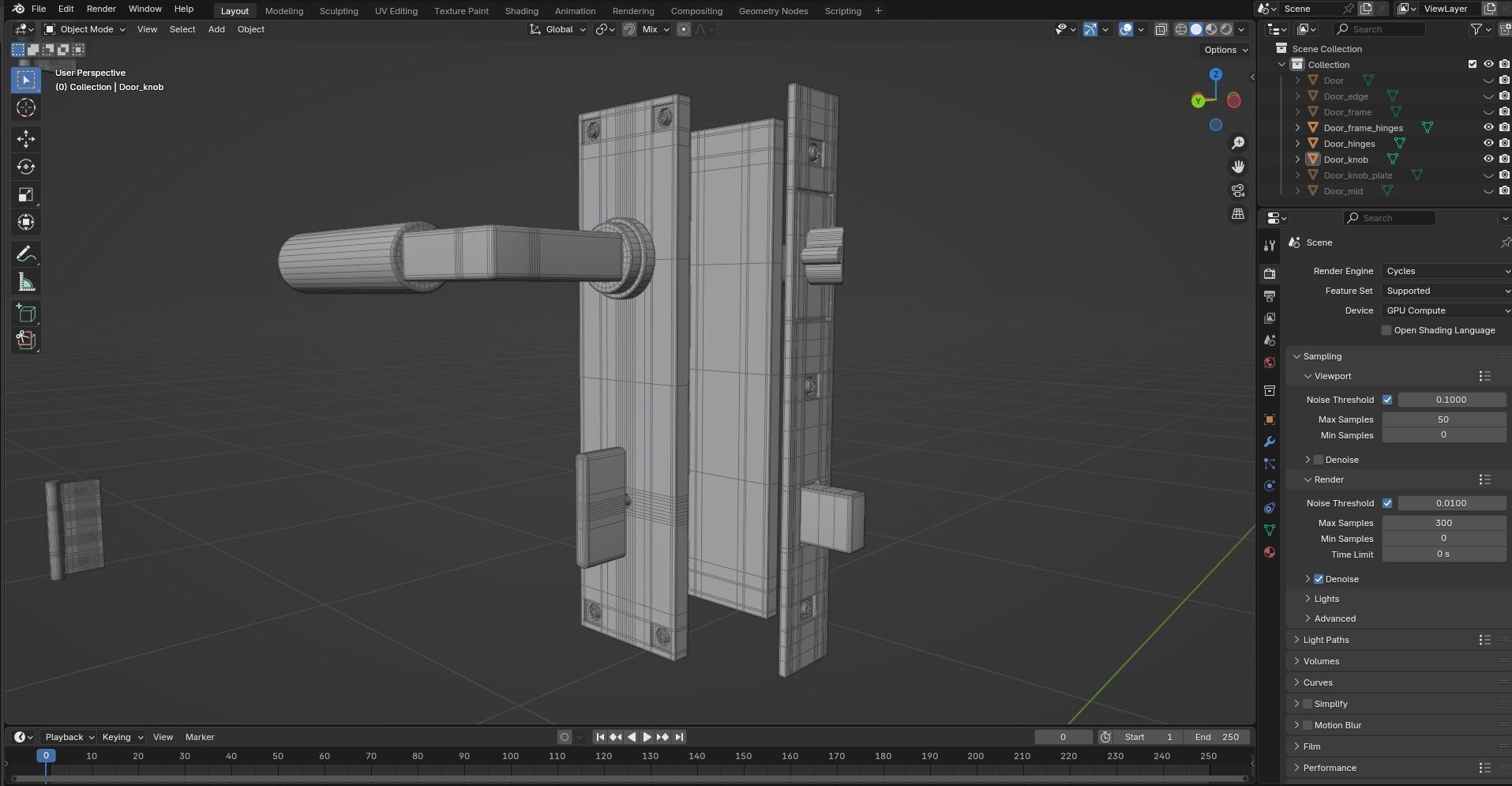
Task: Activate the Scale tool
Action: [25, 194]
